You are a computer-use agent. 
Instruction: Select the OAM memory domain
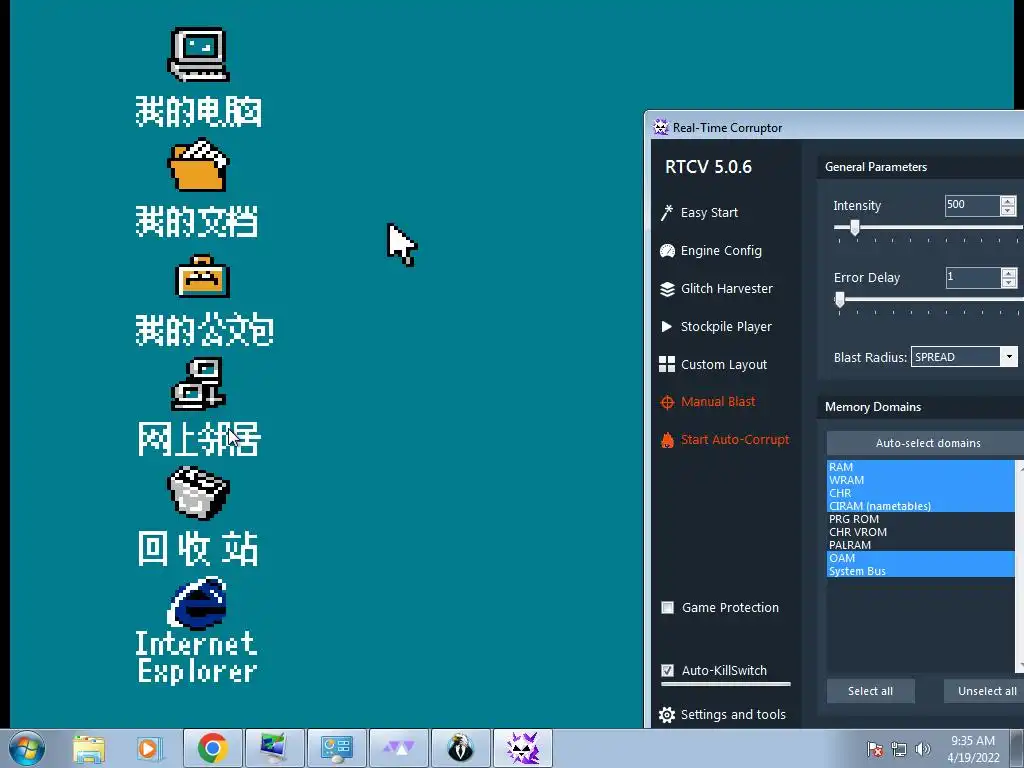[x=921, y=558]
